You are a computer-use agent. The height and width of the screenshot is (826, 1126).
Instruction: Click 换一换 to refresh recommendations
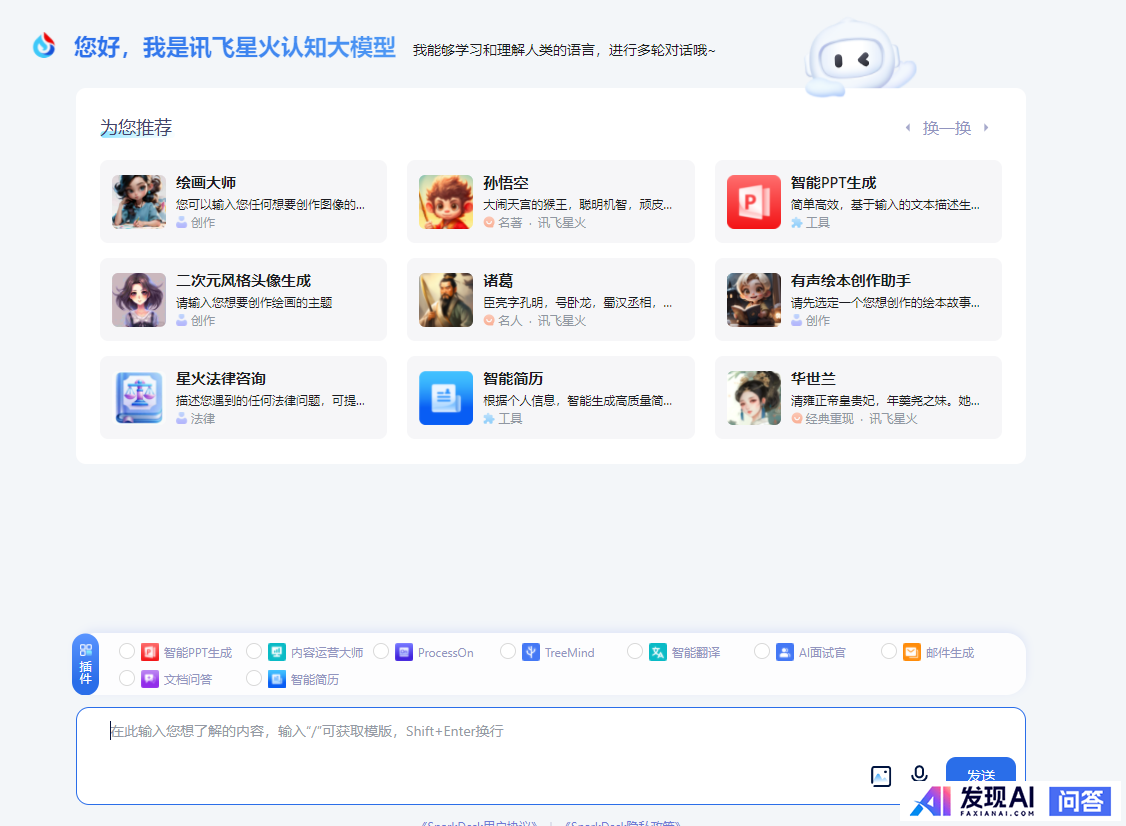pos(946,128)
